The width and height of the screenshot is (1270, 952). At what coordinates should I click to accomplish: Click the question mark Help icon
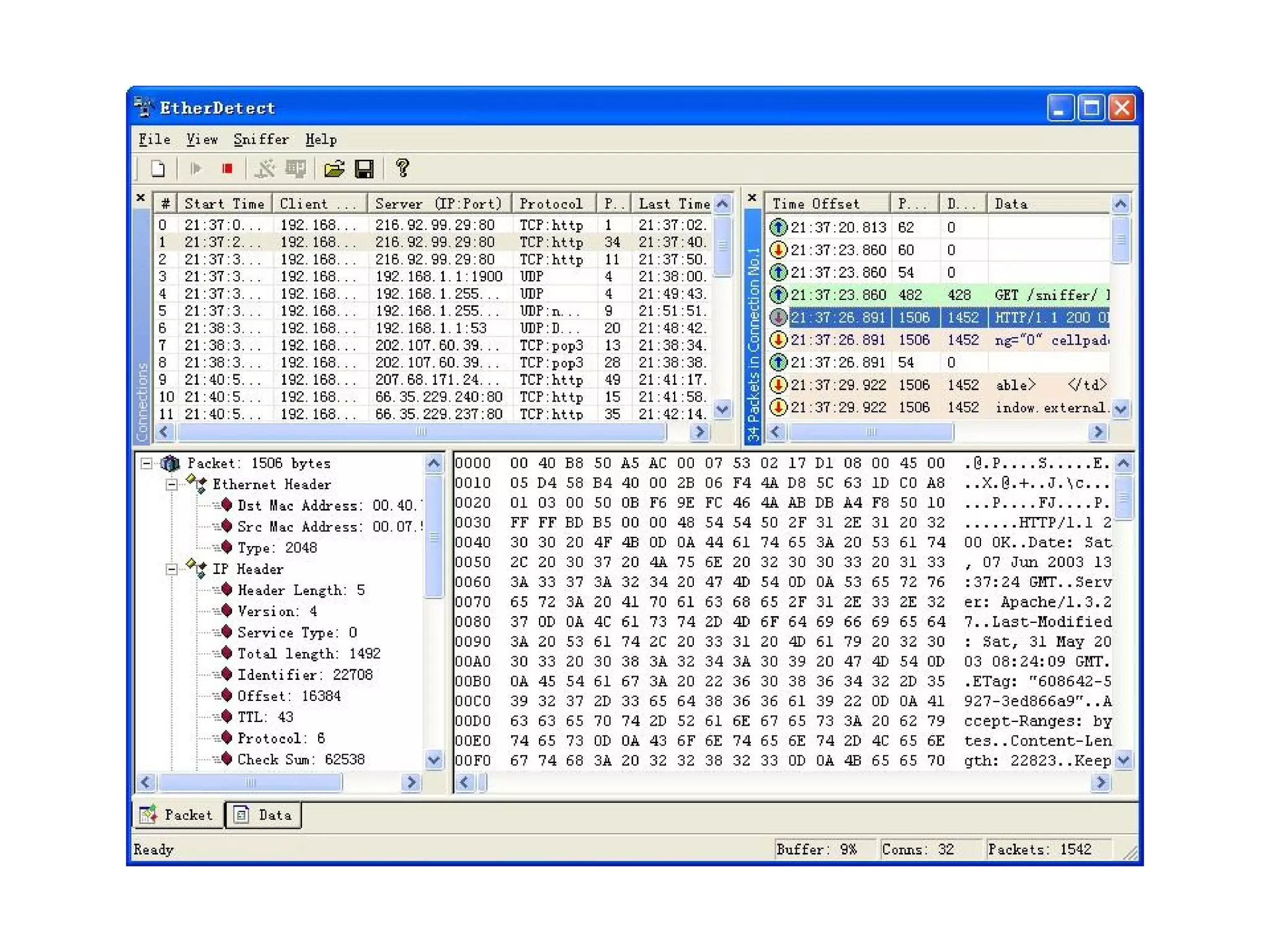(402, 168)
